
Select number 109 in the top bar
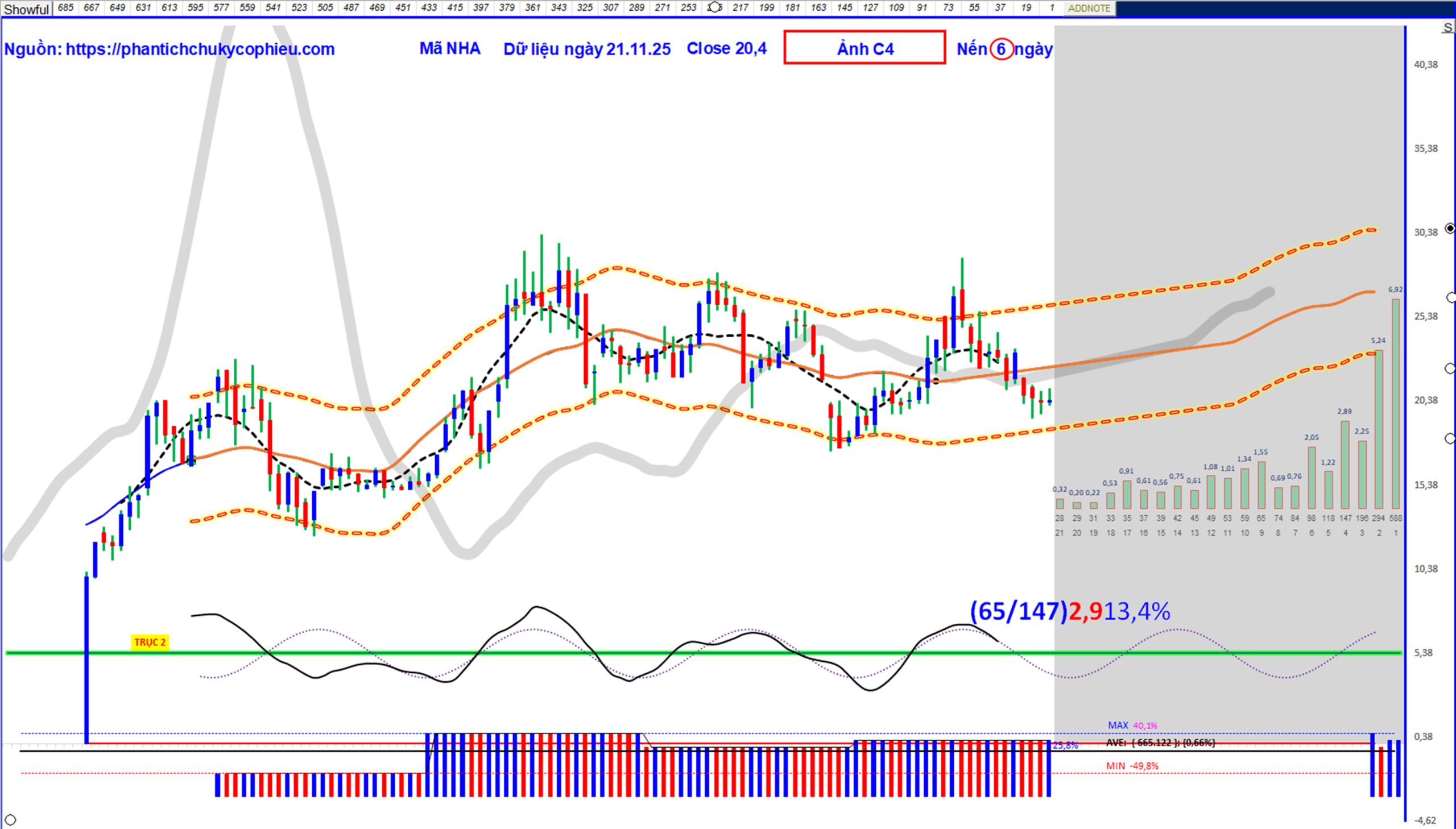896,8
